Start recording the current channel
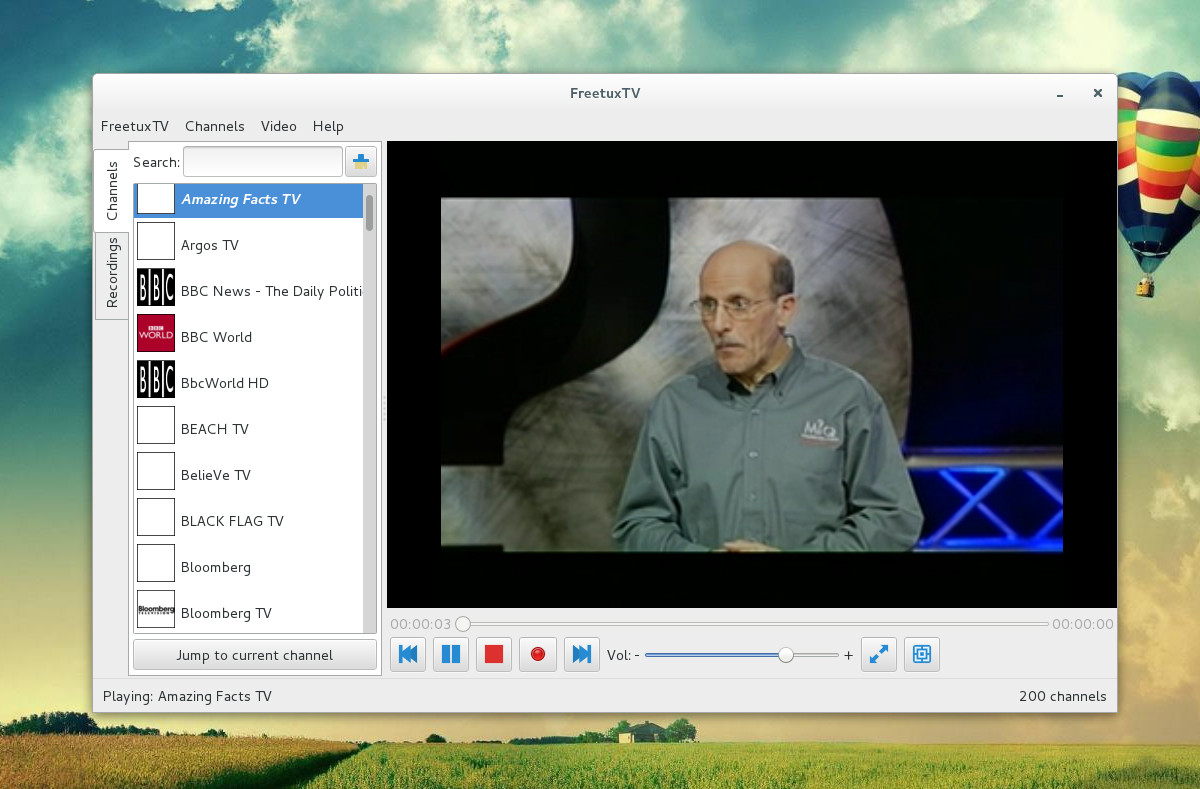1200x789 pixels. [538, 654]
